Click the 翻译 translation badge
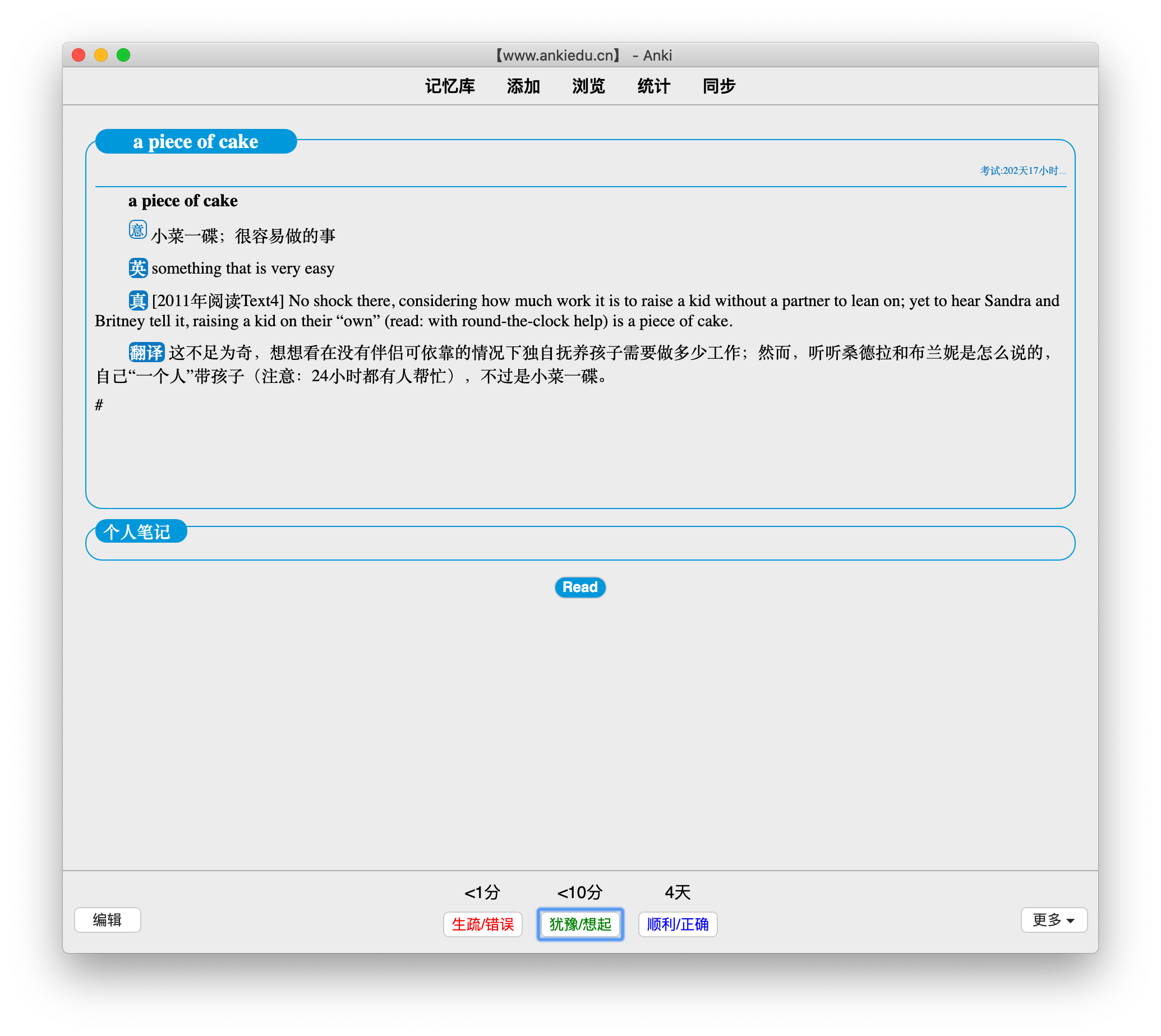Image resolution: width=1161 pixels, height=1036 pixels. click(x=146, y=353)
